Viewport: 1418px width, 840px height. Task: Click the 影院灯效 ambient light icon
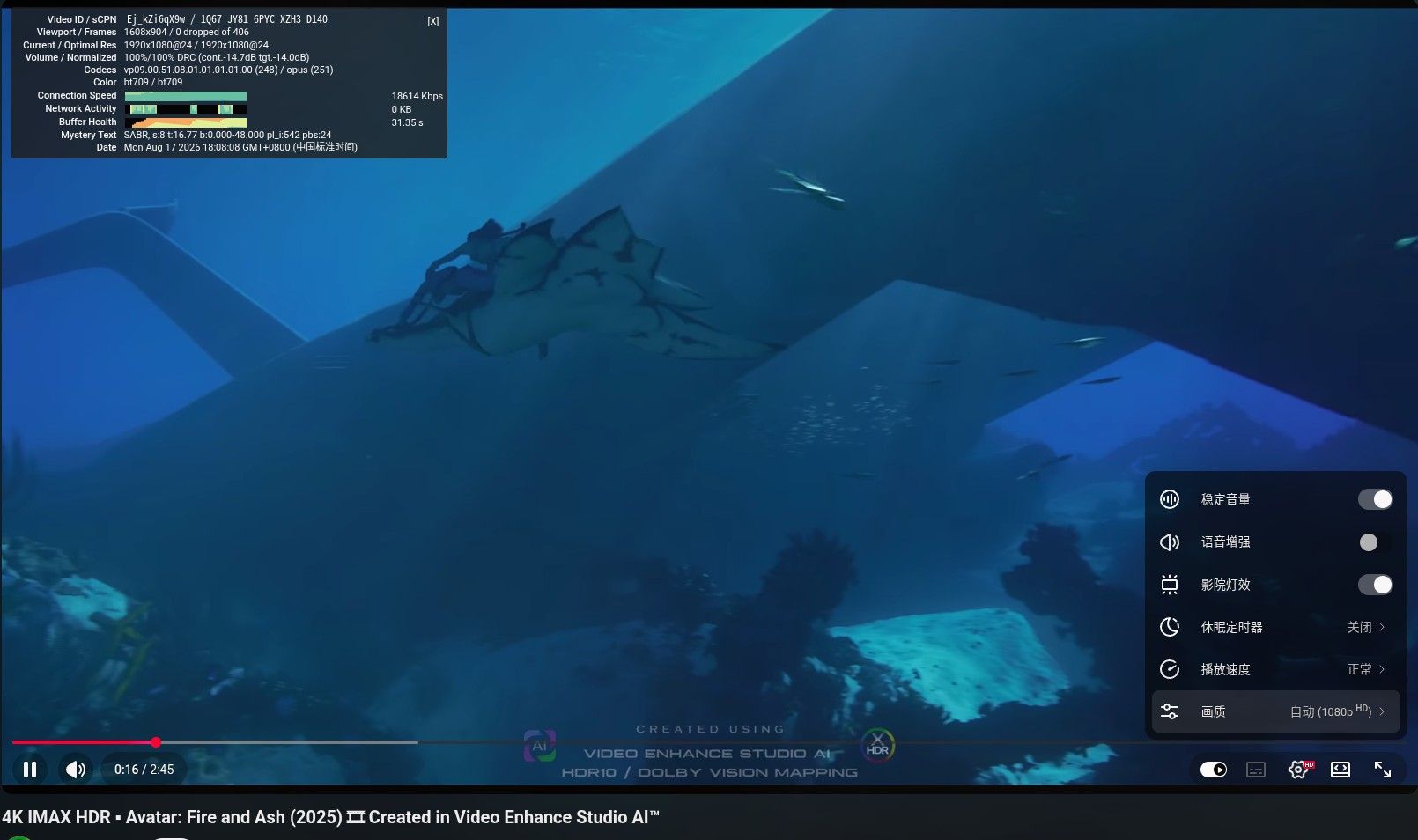1170,585
